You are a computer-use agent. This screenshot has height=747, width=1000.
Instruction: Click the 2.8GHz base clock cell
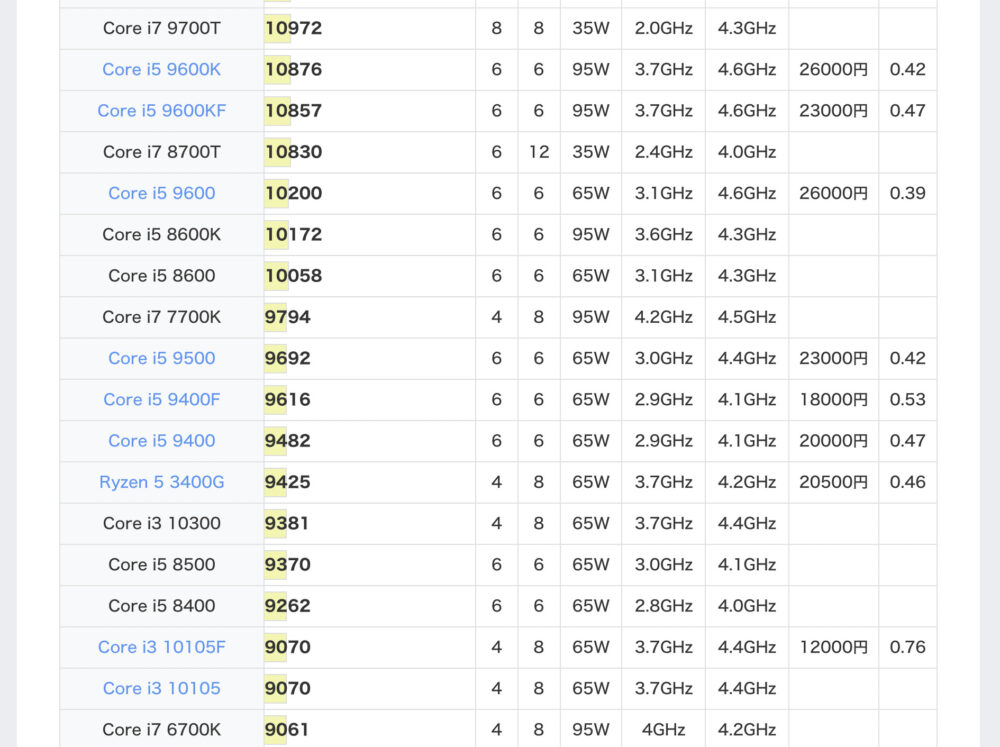663,606
